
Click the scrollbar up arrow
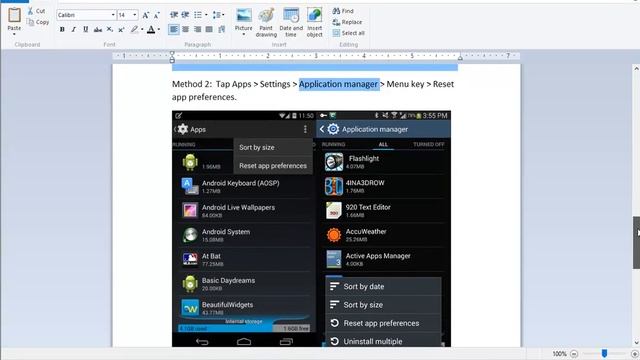click(636, 69)
